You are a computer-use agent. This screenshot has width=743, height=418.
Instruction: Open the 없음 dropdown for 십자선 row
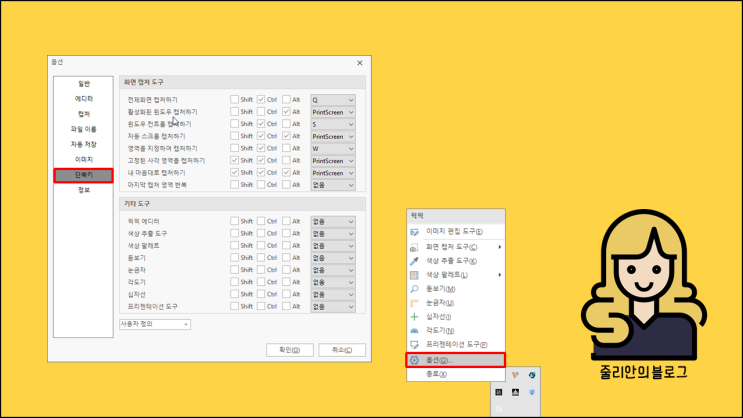point(333,295)
